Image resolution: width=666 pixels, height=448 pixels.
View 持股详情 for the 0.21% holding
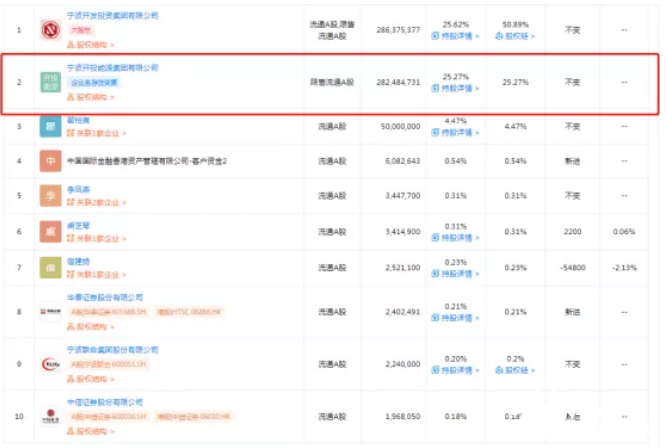pyautogui.click(x=455, y=318)
